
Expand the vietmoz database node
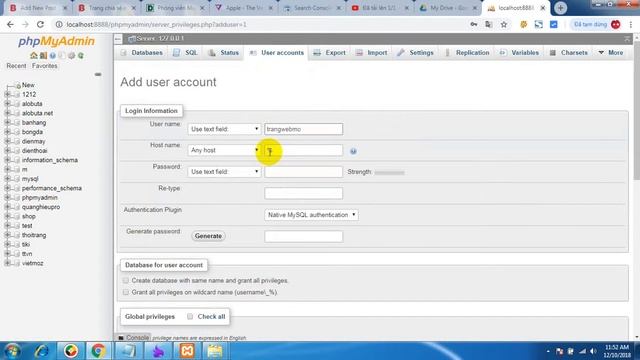tap(7, 263)
